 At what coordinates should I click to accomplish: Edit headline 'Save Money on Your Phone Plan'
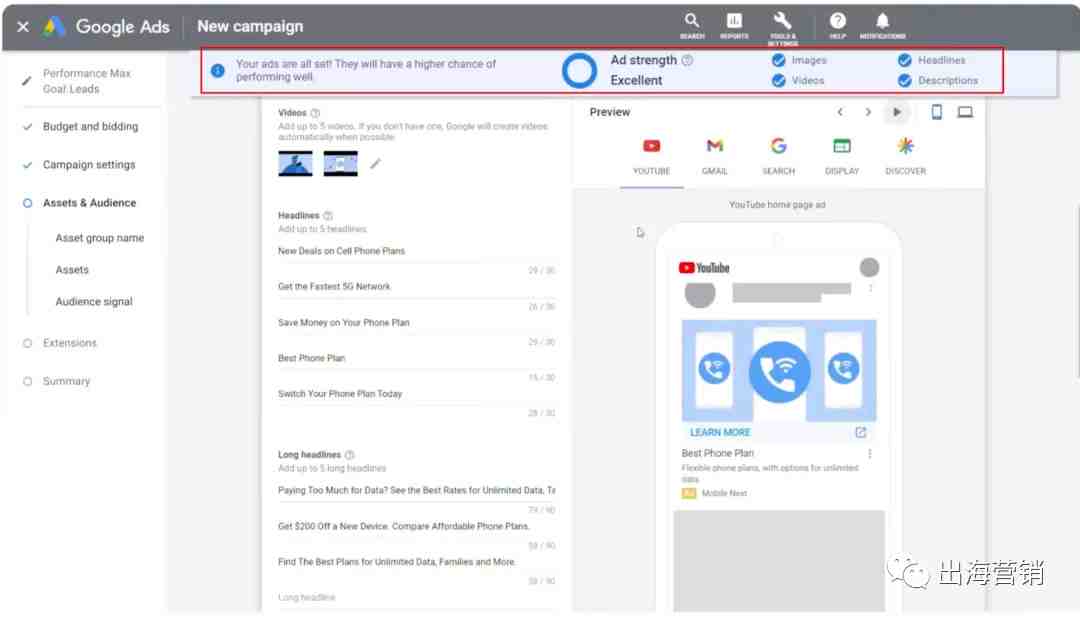(x=416, y=323)
